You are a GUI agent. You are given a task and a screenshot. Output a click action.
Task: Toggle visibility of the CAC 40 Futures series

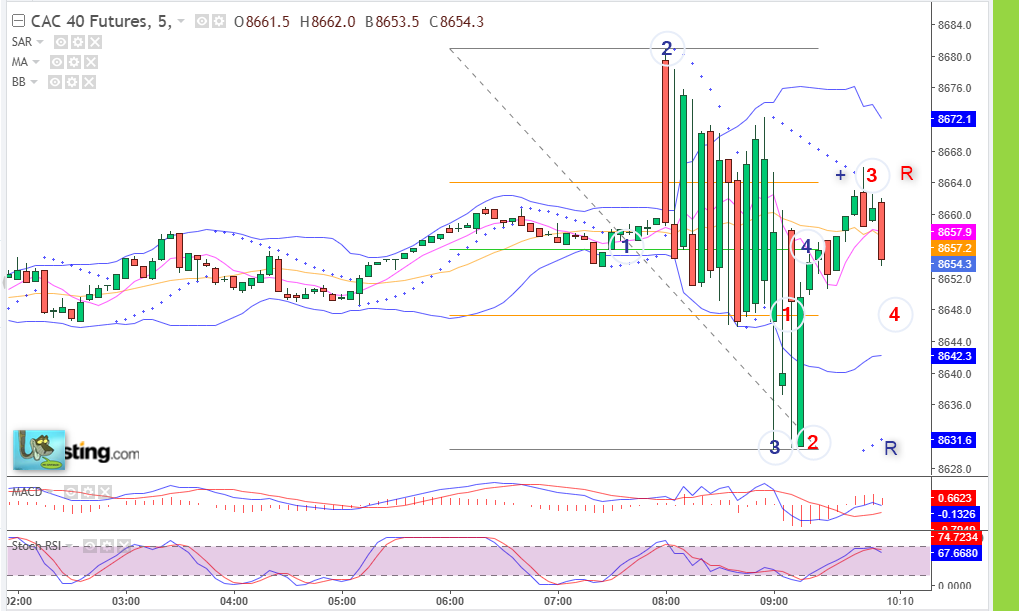click(x=202, y=22)
